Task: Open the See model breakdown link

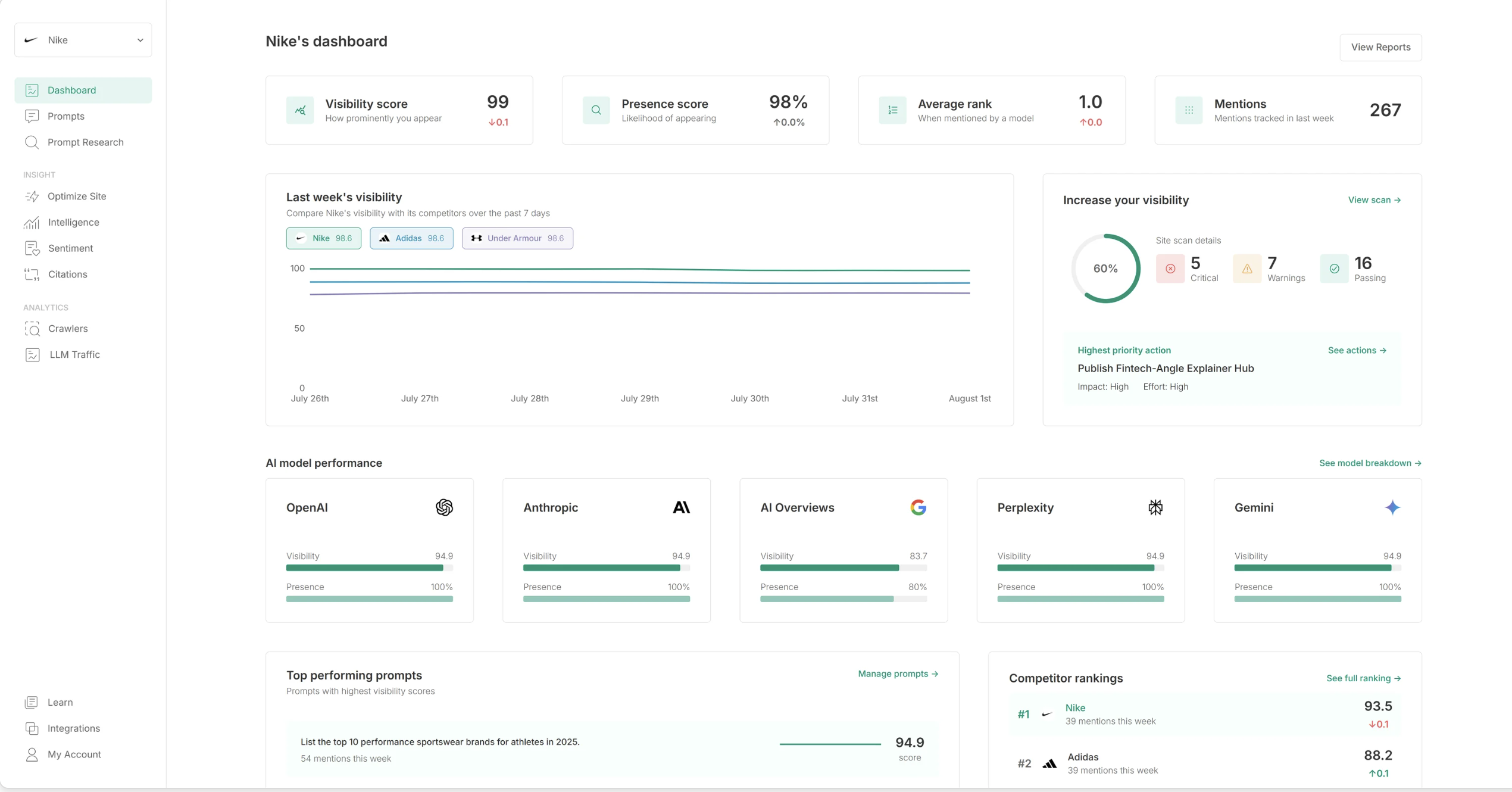Action: (1370, 463)
